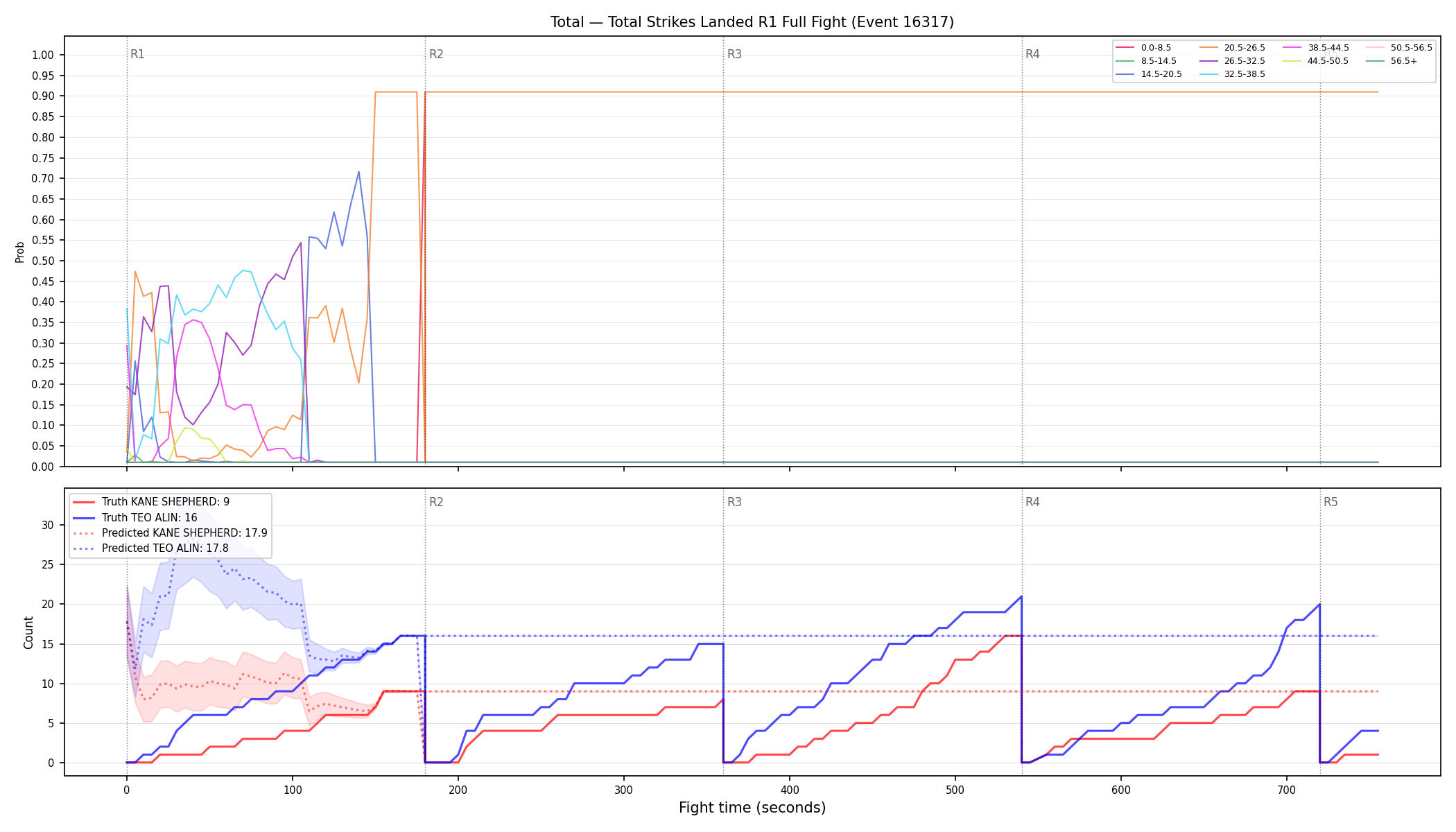
Task: Click the 0.25 tick on the Prob axis
Action: (43, 364)
